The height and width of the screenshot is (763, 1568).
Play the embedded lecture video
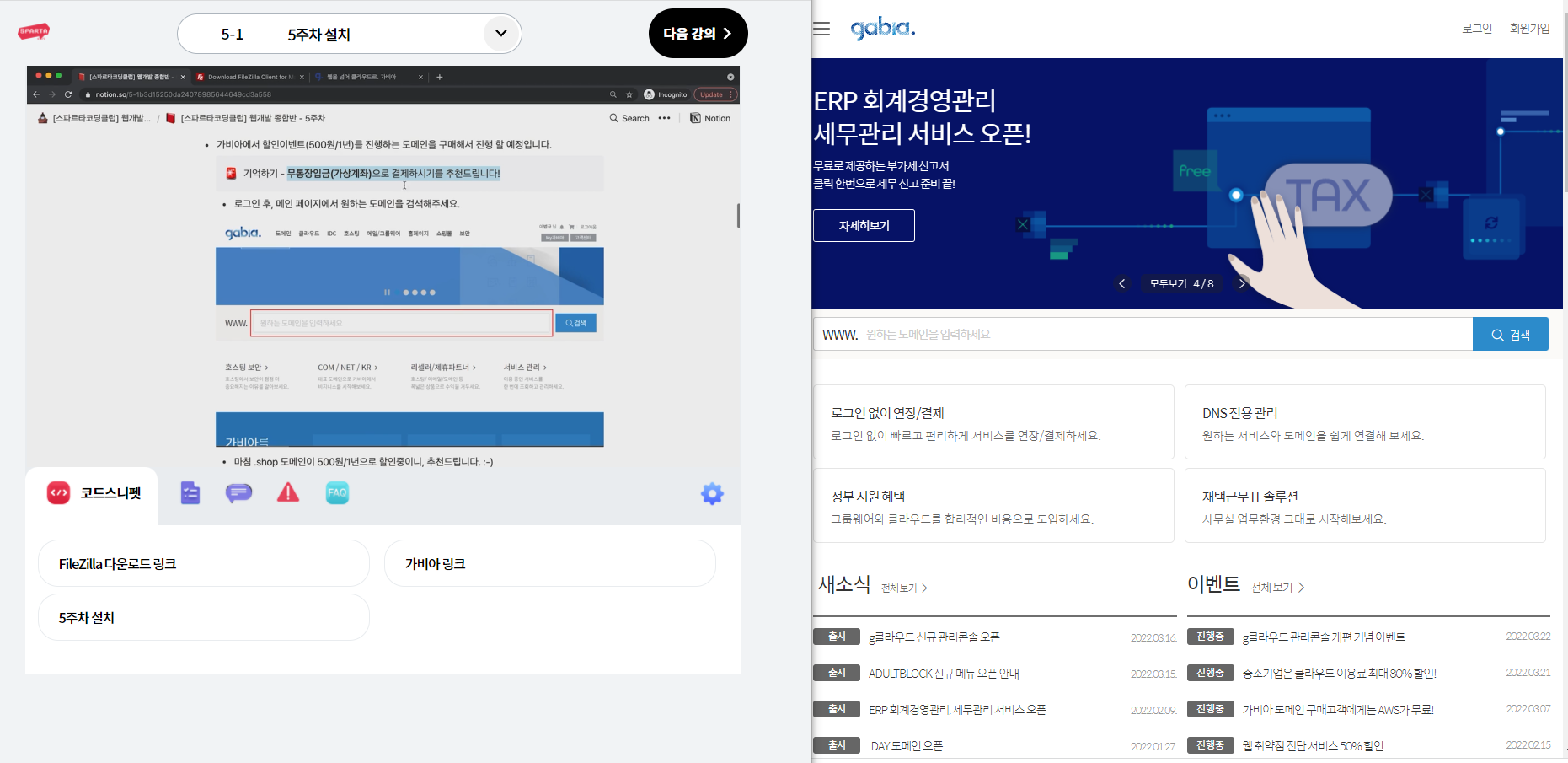[383, 266]
